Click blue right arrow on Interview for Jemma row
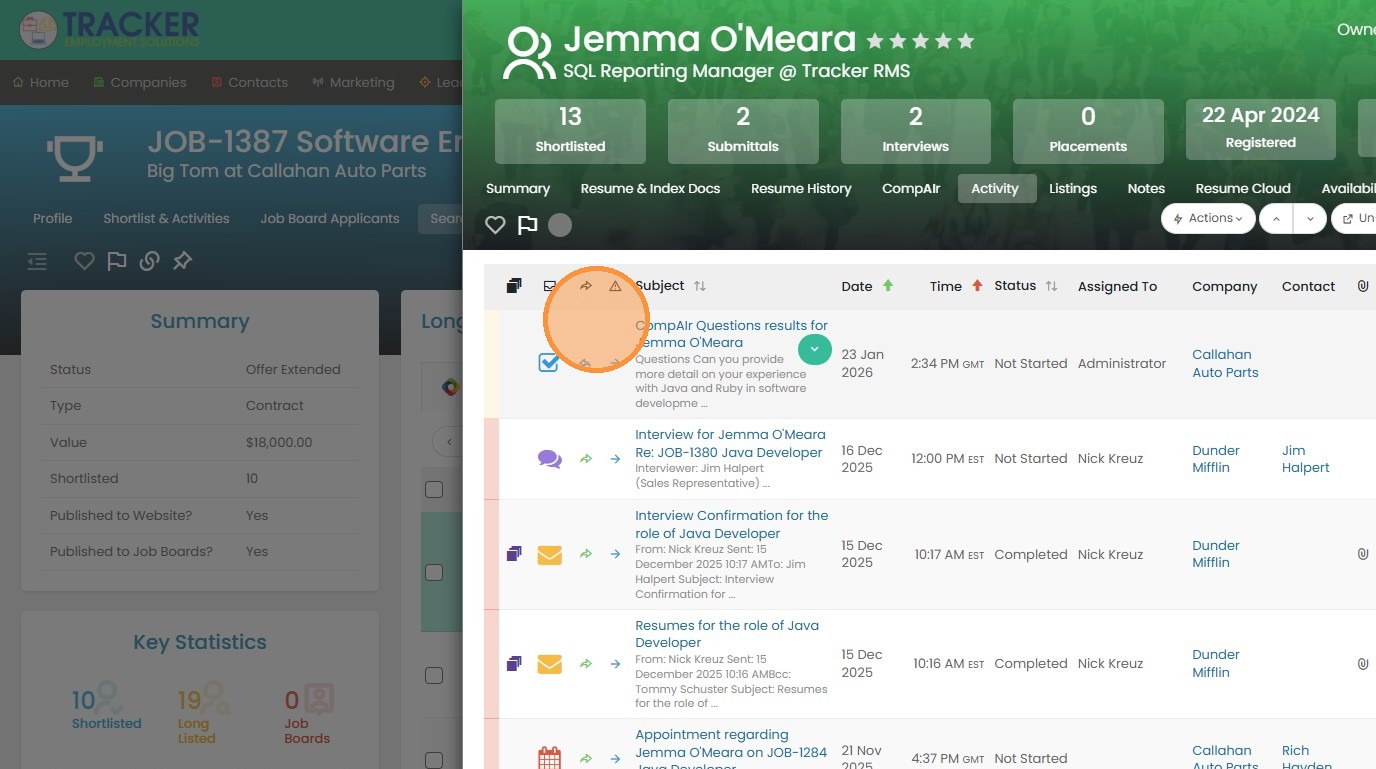1376x769 pixels. tap(615, 459)
